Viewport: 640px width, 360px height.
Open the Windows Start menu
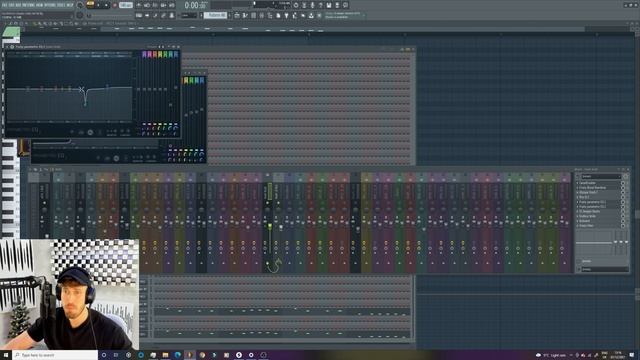6,355
